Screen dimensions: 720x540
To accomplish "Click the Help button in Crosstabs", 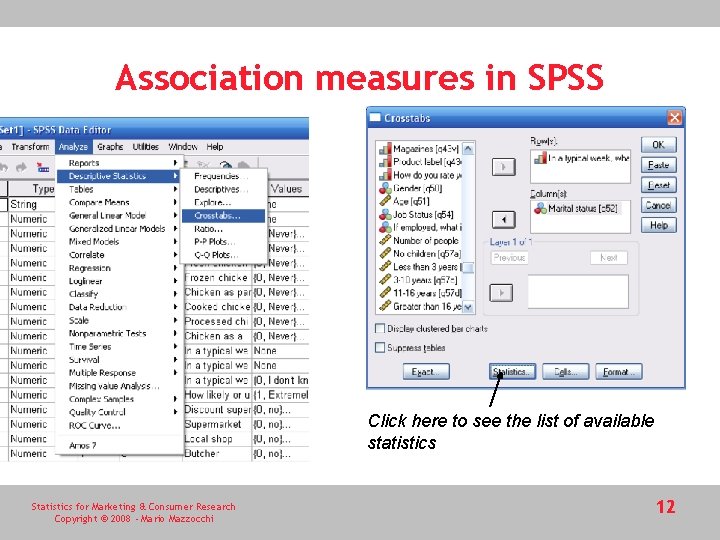I will pyautogui.click(x=658, y=225).
